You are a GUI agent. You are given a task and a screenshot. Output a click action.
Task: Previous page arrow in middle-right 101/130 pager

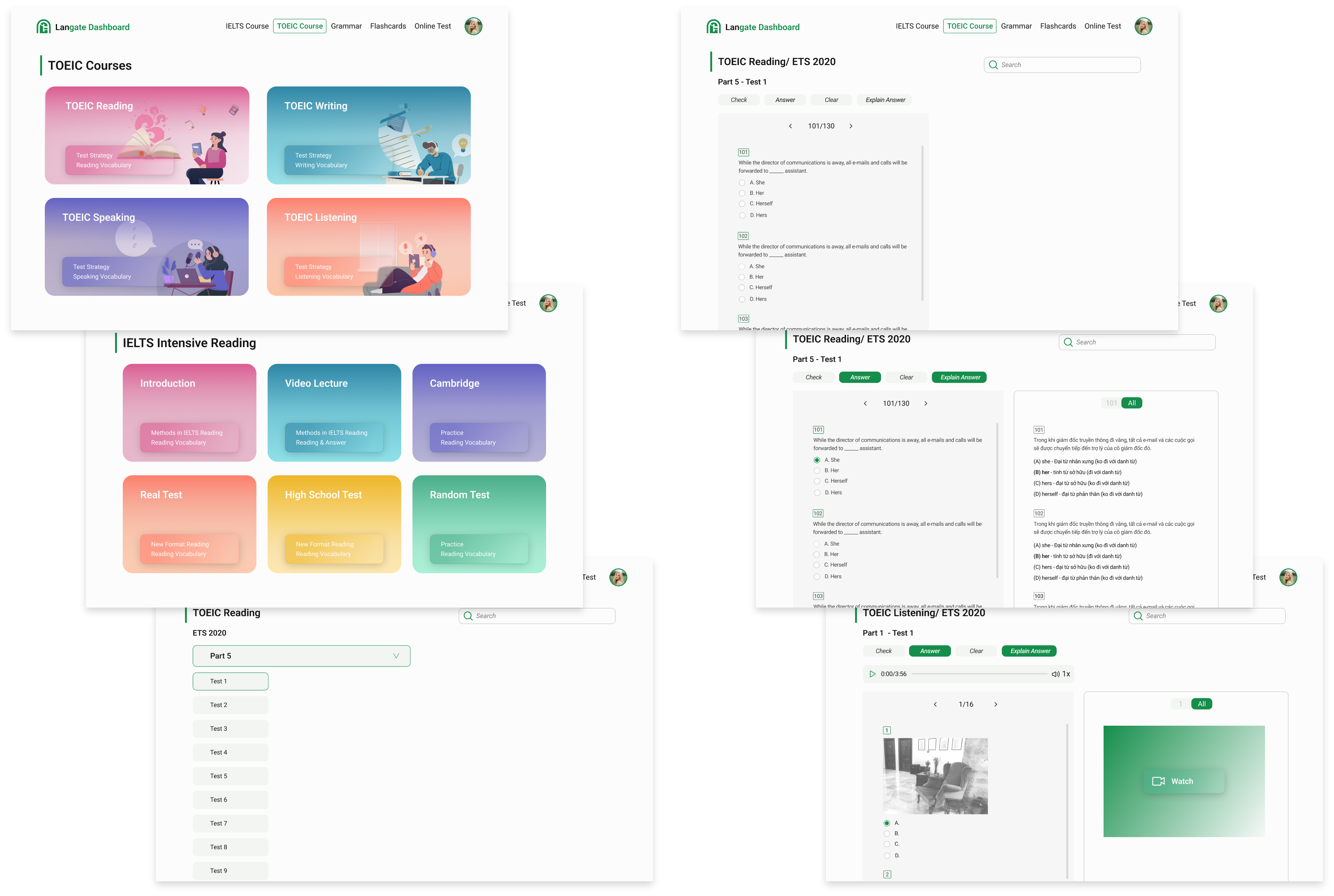[865, 404]
